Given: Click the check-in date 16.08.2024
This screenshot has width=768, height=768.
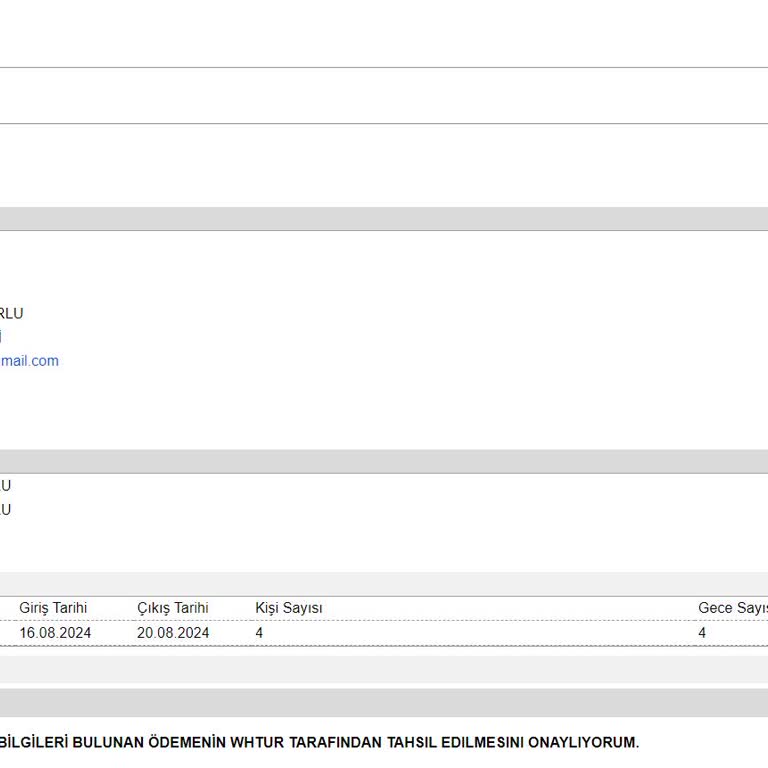Looking at the screenshot, I should [x=55, y=633].
